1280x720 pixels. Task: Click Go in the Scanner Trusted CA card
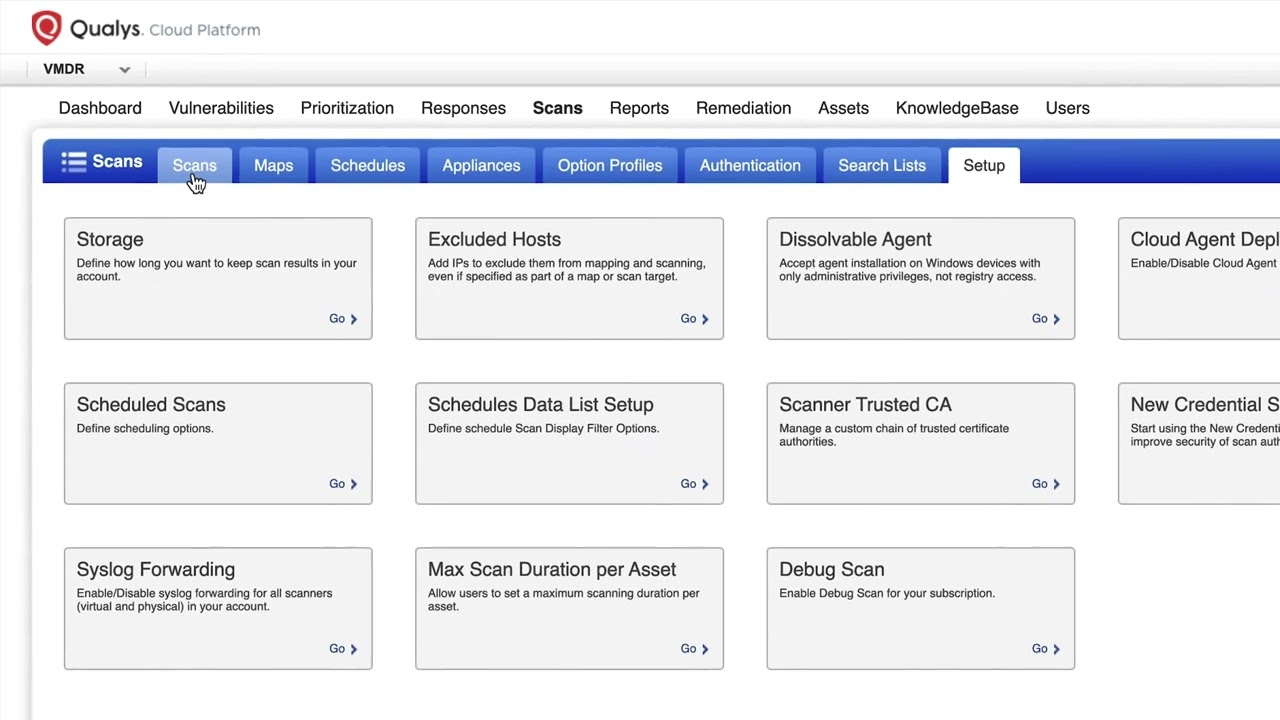pos(1045,483)
